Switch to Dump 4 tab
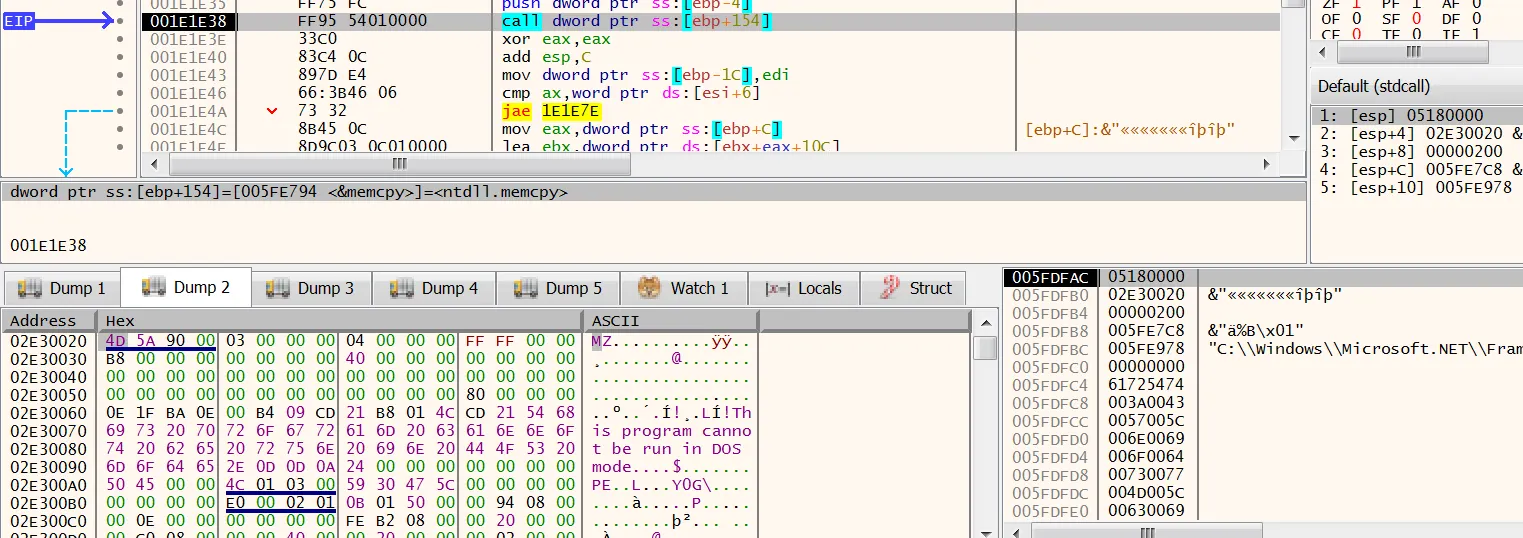The image size is (1523, 538). [434, 288]
